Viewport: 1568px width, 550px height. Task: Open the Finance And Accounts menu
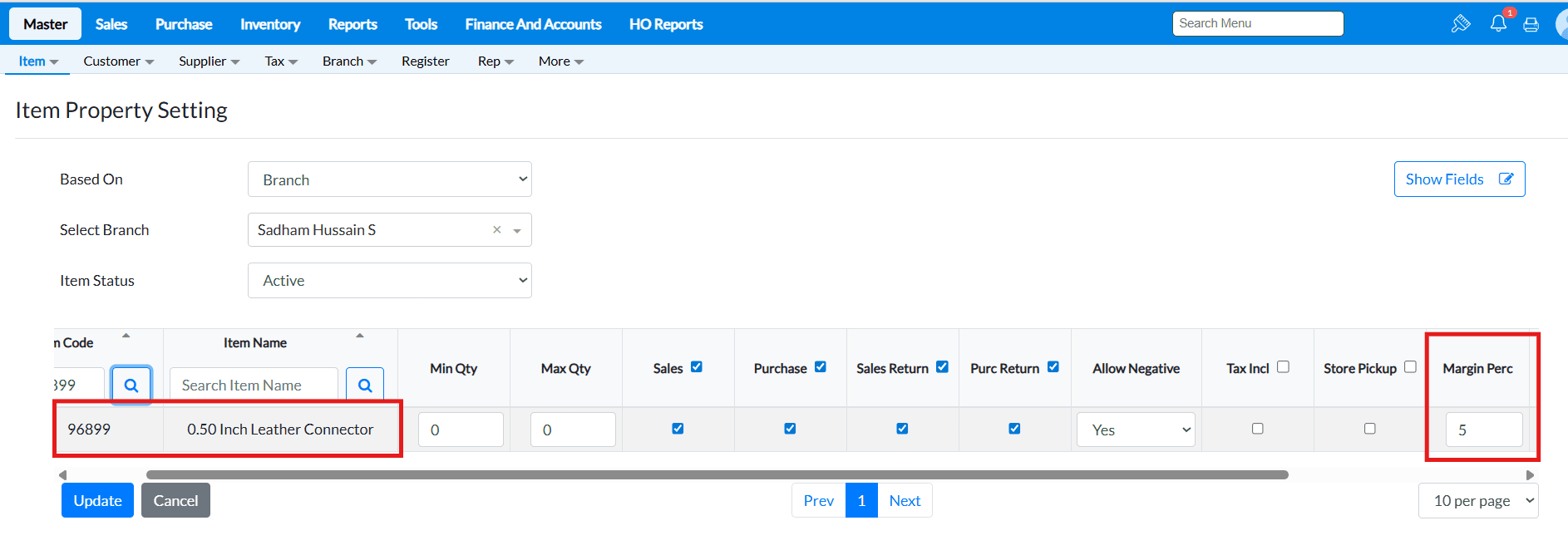[533, 24]
